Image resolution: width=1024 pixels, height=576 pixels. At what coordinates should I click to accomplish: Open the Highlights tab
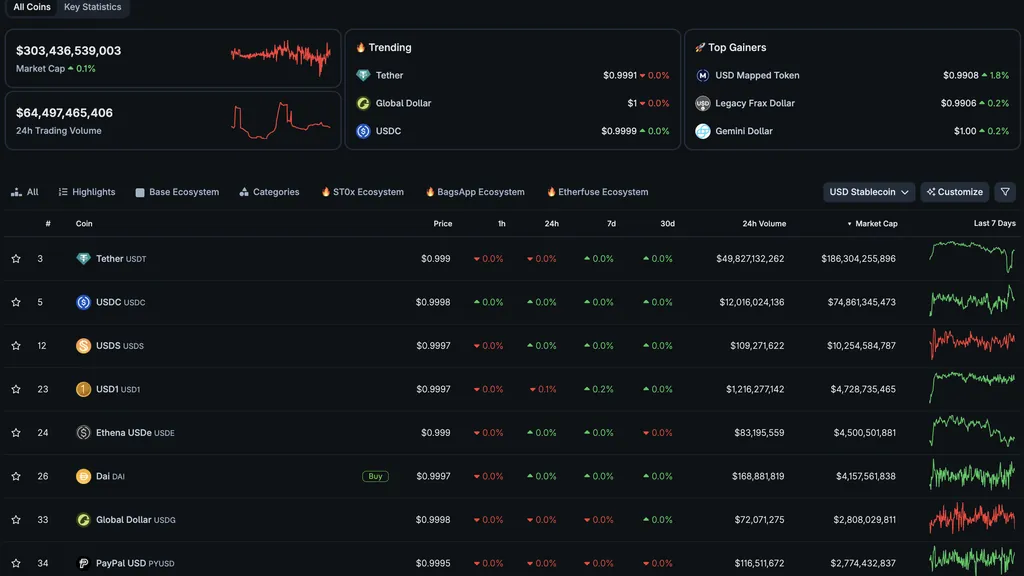coord(87,192)
